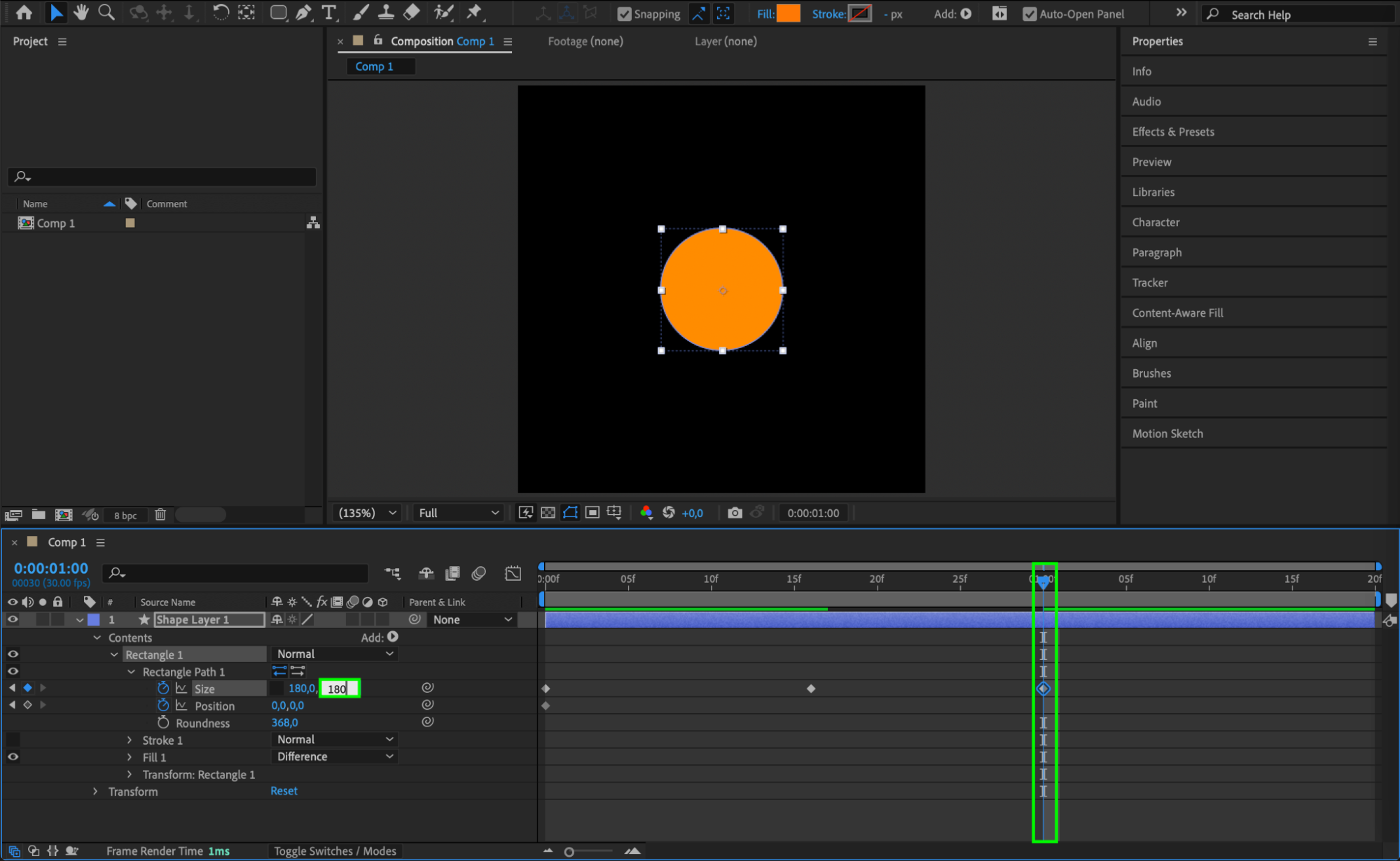Hide Fill 1 using its eye icon
The image size is (1400, 861).
point(13,757)
